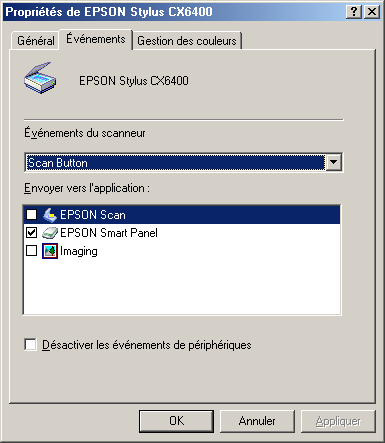Viewport: 385px width, 443px height.
Task: Open the scanner events dropdown arrow
Action: click(x=334, y=163)
